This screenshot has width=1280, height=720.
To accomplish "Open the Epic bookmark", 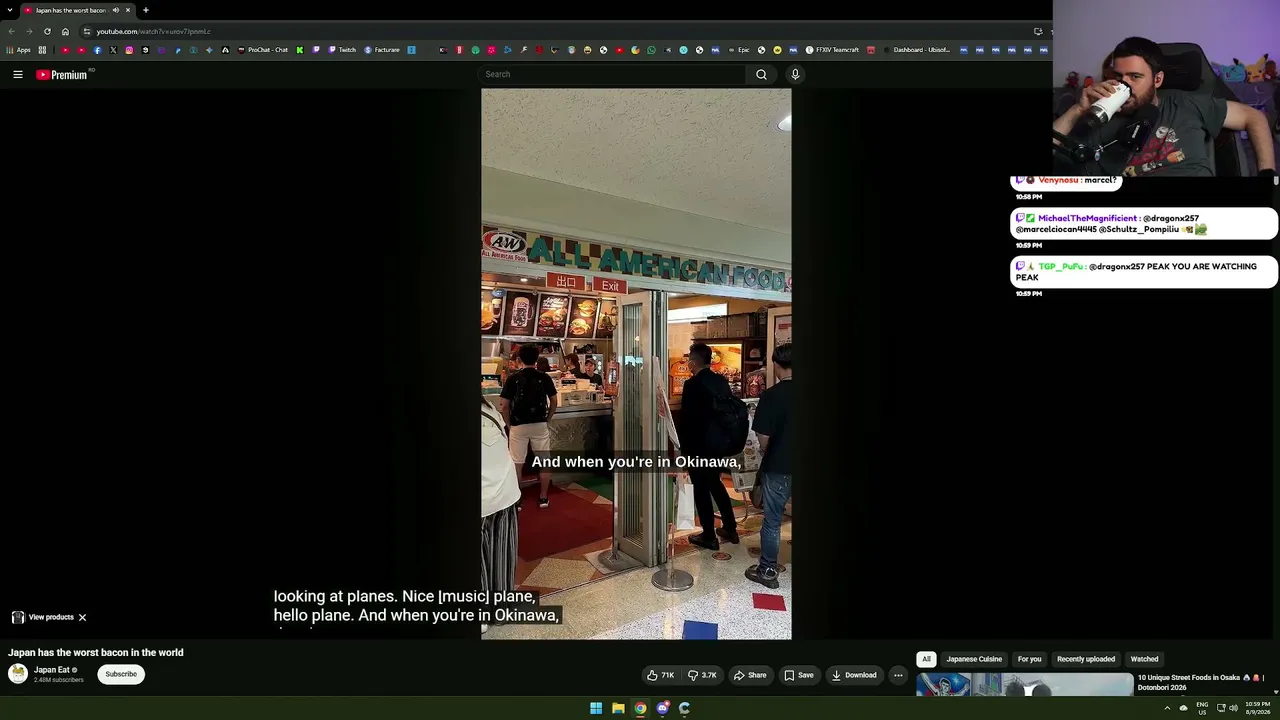I will (x=739, y=50).
